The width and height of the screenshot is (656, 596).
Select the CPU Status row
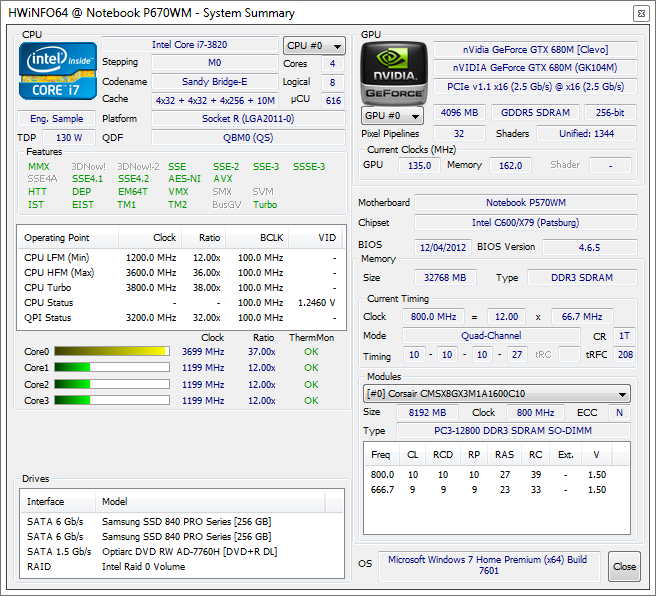pyautogui.click(x=182, y=303)
